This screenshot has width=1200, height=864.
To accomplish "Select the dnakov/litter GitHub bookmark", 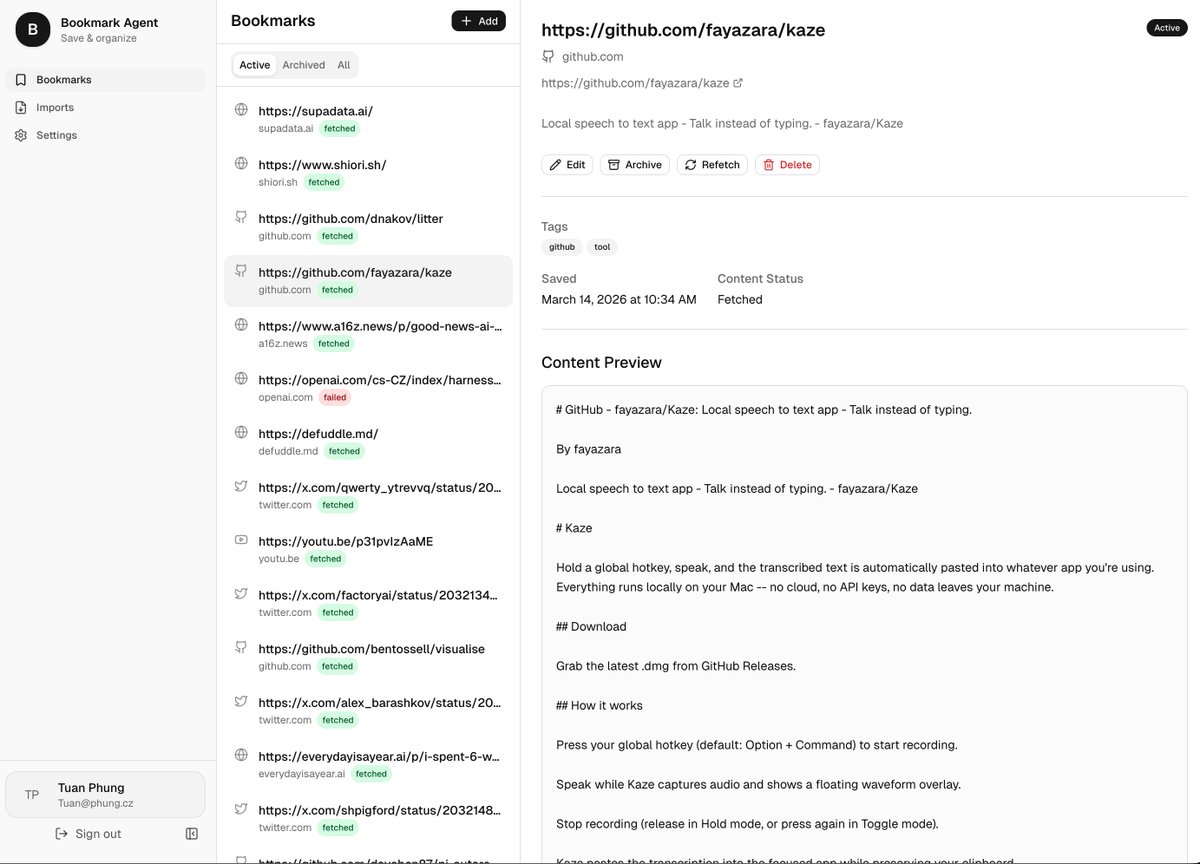I will tap(368, 227).
